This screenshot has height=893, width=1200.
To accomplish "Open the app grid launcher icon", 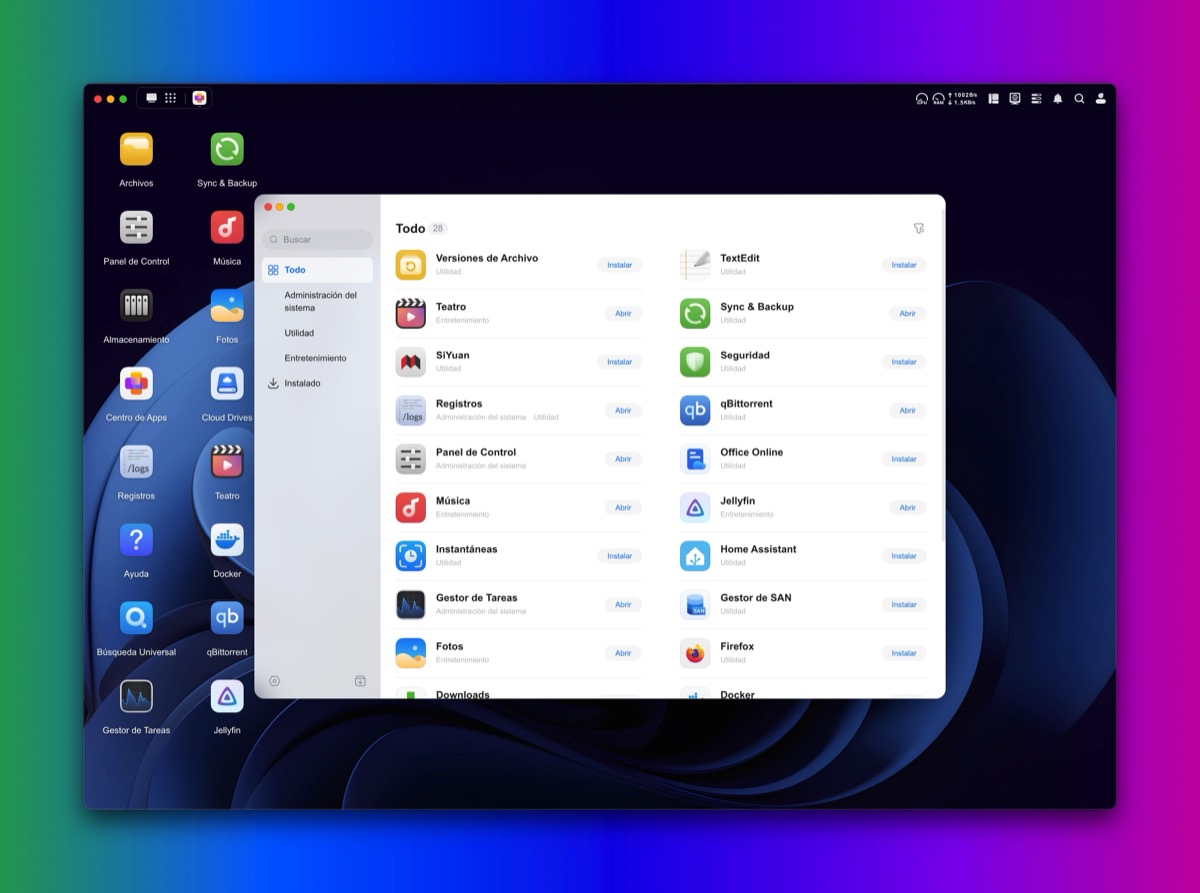I will (x=171, y=98).
